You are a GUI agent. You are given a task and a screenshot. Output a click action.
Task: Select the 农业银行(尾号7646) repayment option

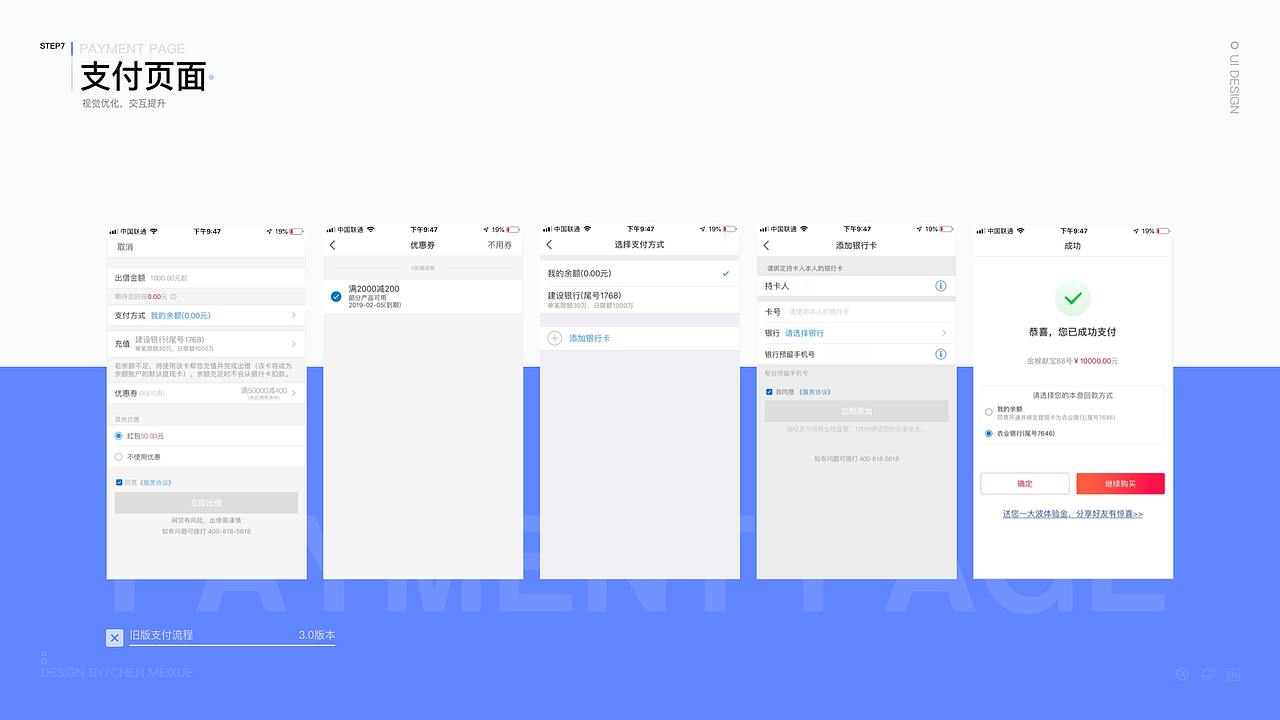tap(989, 433)
